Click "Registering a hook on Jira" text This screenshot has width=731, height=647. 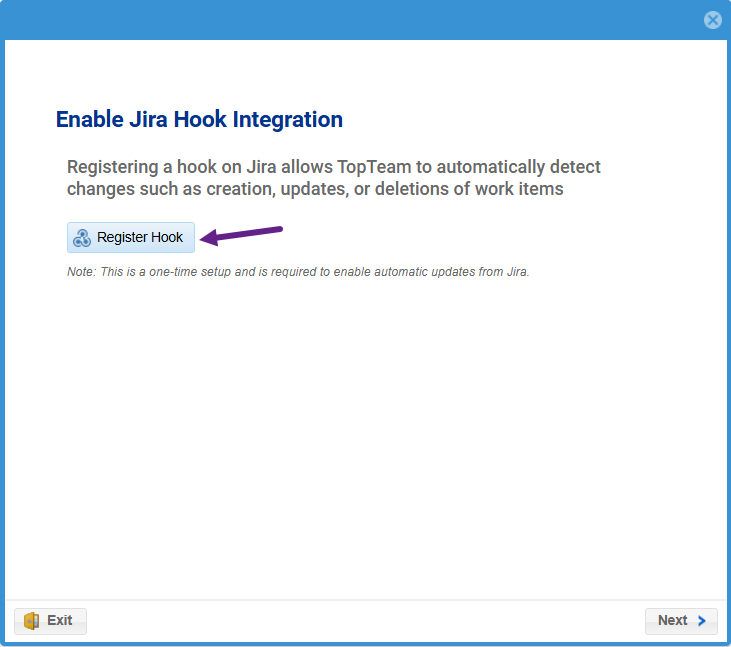tap(164, 166)
